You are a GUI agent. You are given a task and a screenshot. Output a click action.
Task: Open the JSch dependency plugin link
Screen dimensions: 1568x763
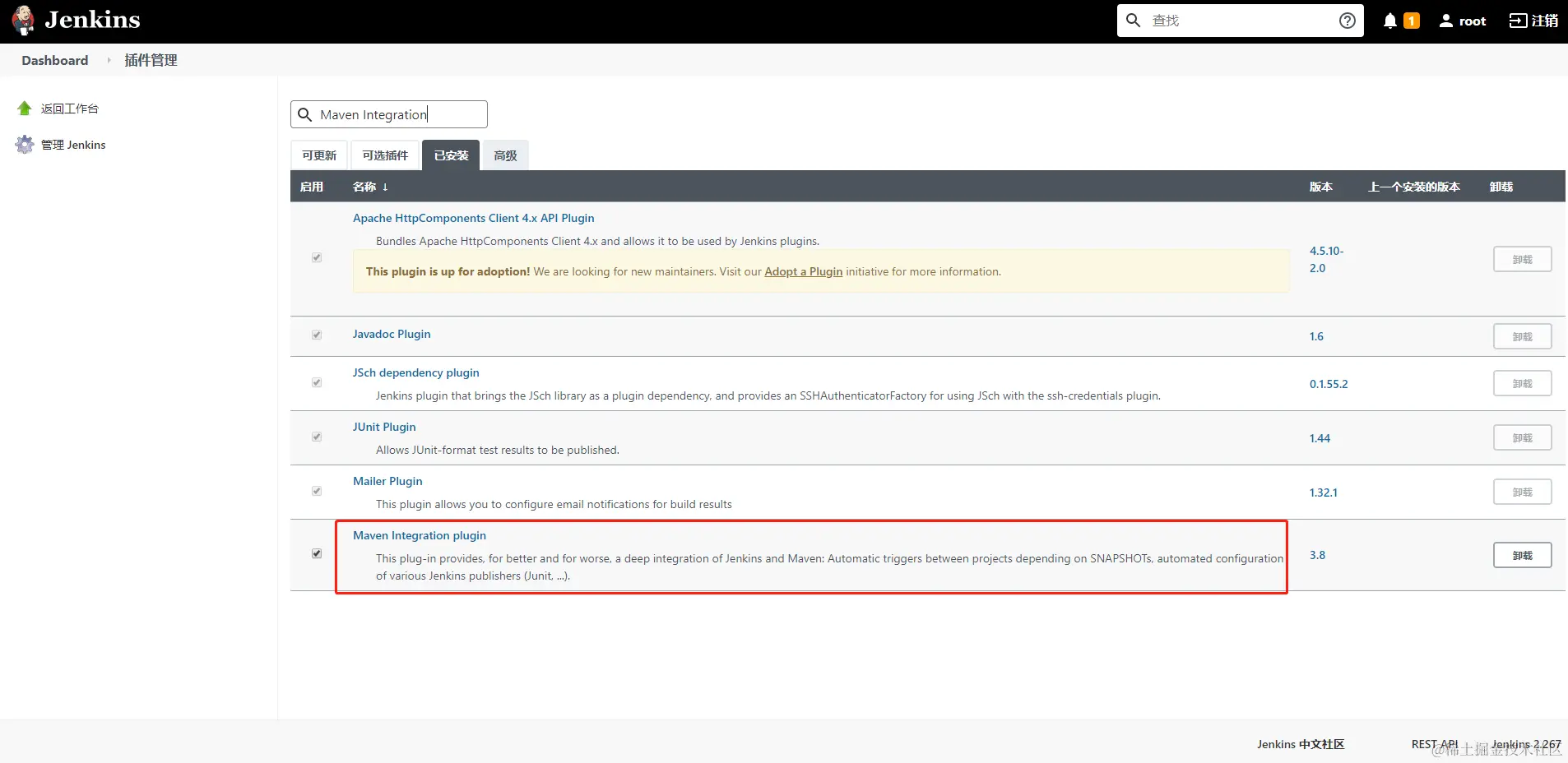click(x=416, y=372)
